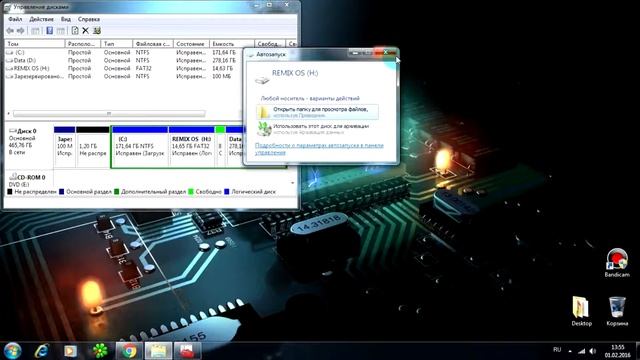Open the Справка menu

pos(89,19)
